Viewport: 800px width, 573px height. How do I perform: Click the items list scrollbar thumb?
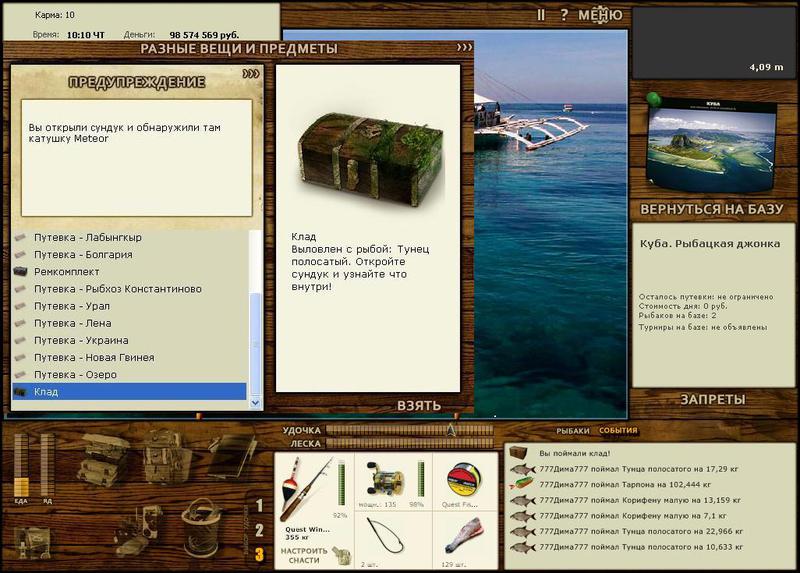tap(255, 344)
